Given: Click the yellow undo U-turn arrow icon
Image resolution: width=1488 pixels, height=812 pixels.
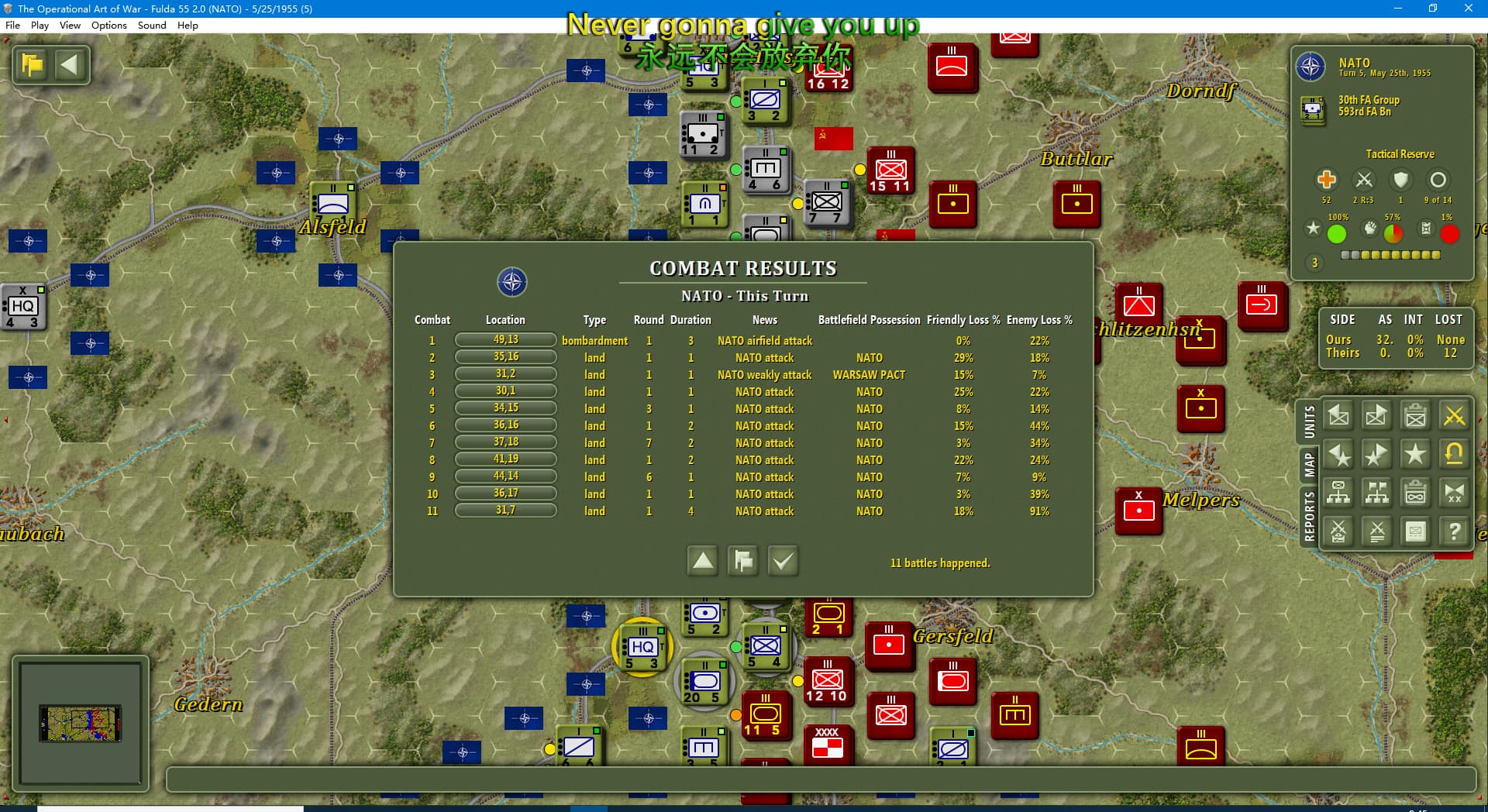Looking at the screenshot, I should [x=1455, y=455].
